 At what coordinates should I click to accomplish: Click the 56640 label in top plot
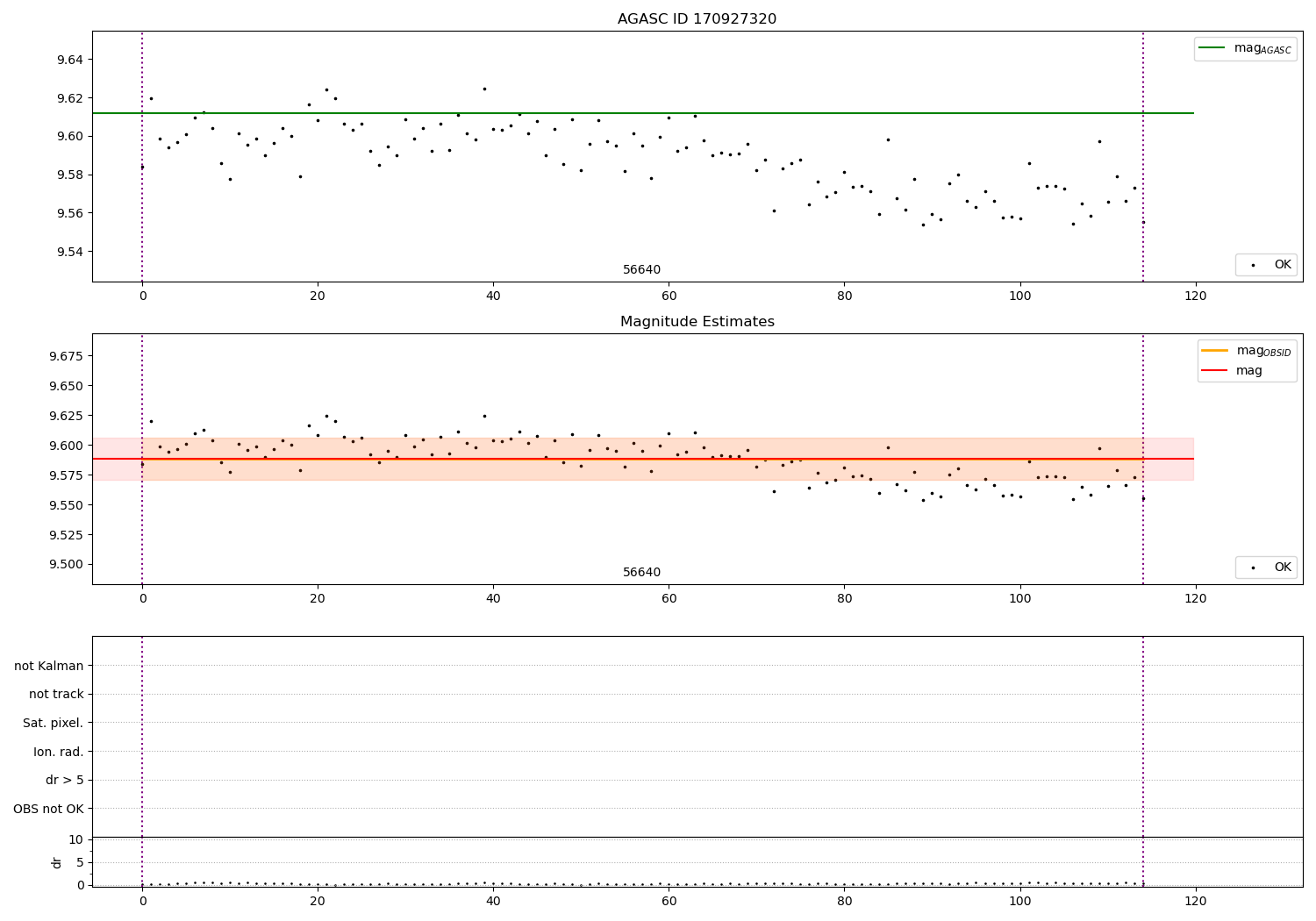point(641,270)
